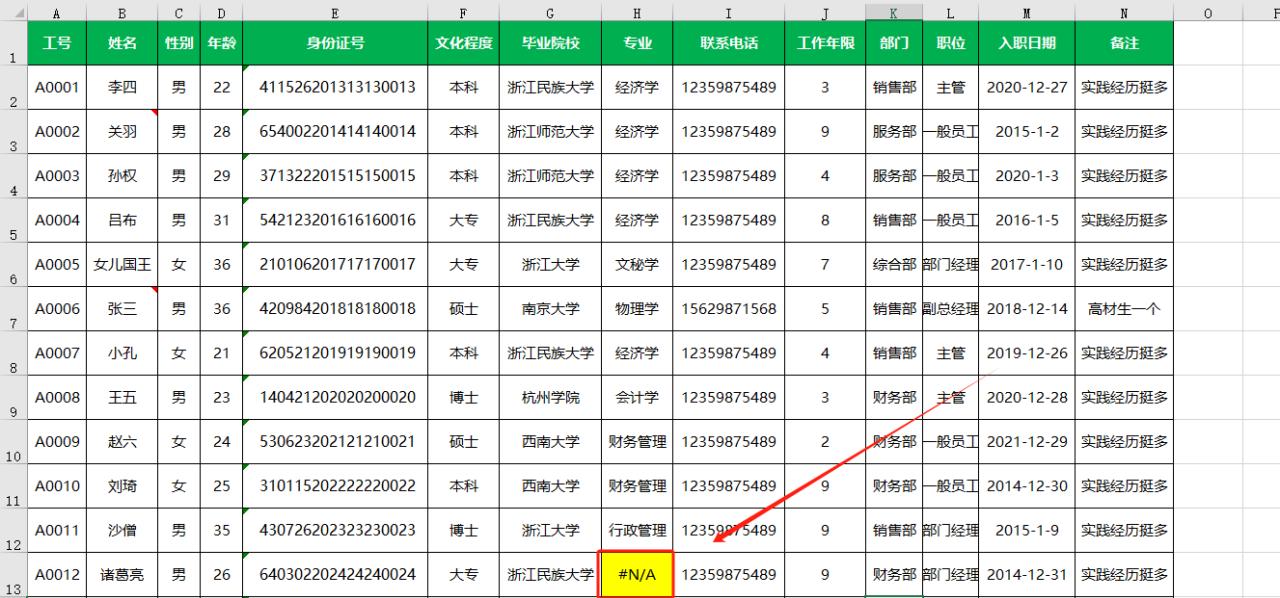This screenshot has width=1280, height=598.
Task: Click the 文化程度 header cell
Action: (464, 43)
